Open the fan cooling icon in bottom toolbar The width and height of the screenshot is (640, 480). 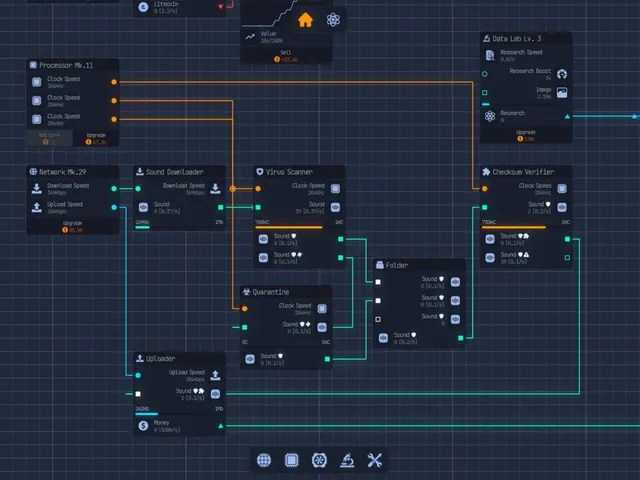[x=319, y=460]
